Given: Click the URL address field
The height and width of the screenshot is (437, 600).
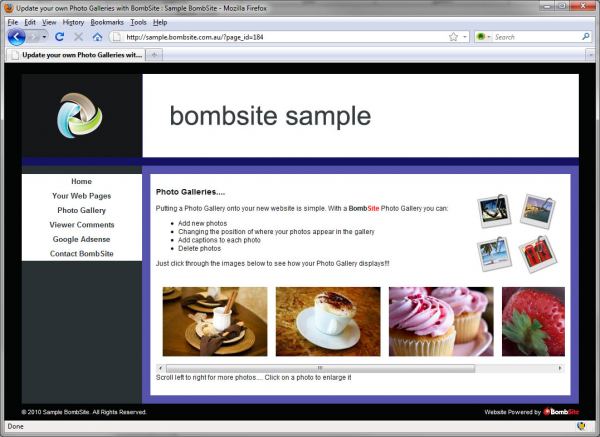Looking at the screenshot, I should (x=285, y=37).
